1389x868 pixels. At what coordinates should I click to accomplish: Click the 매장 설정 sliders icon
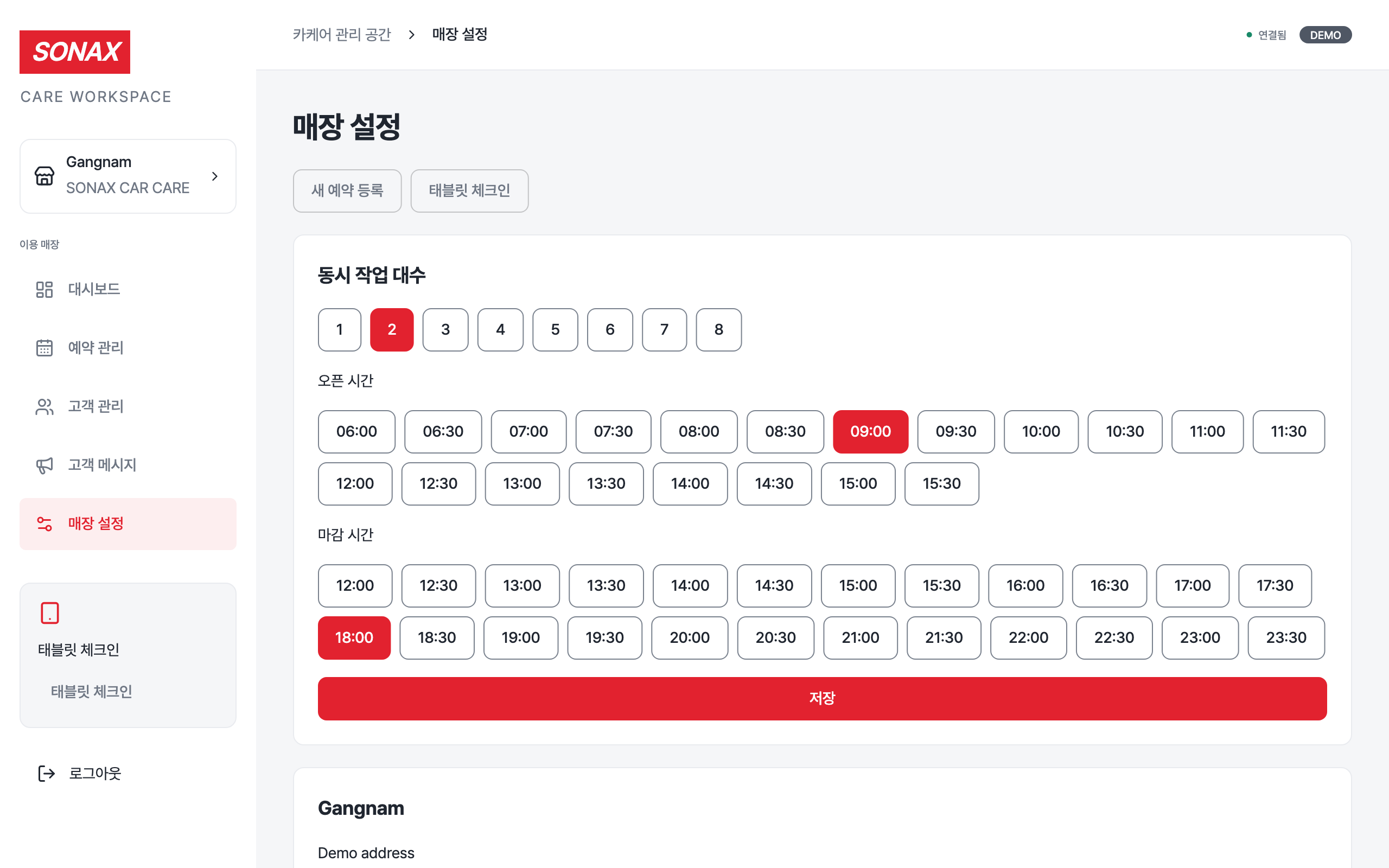point(44,524)
